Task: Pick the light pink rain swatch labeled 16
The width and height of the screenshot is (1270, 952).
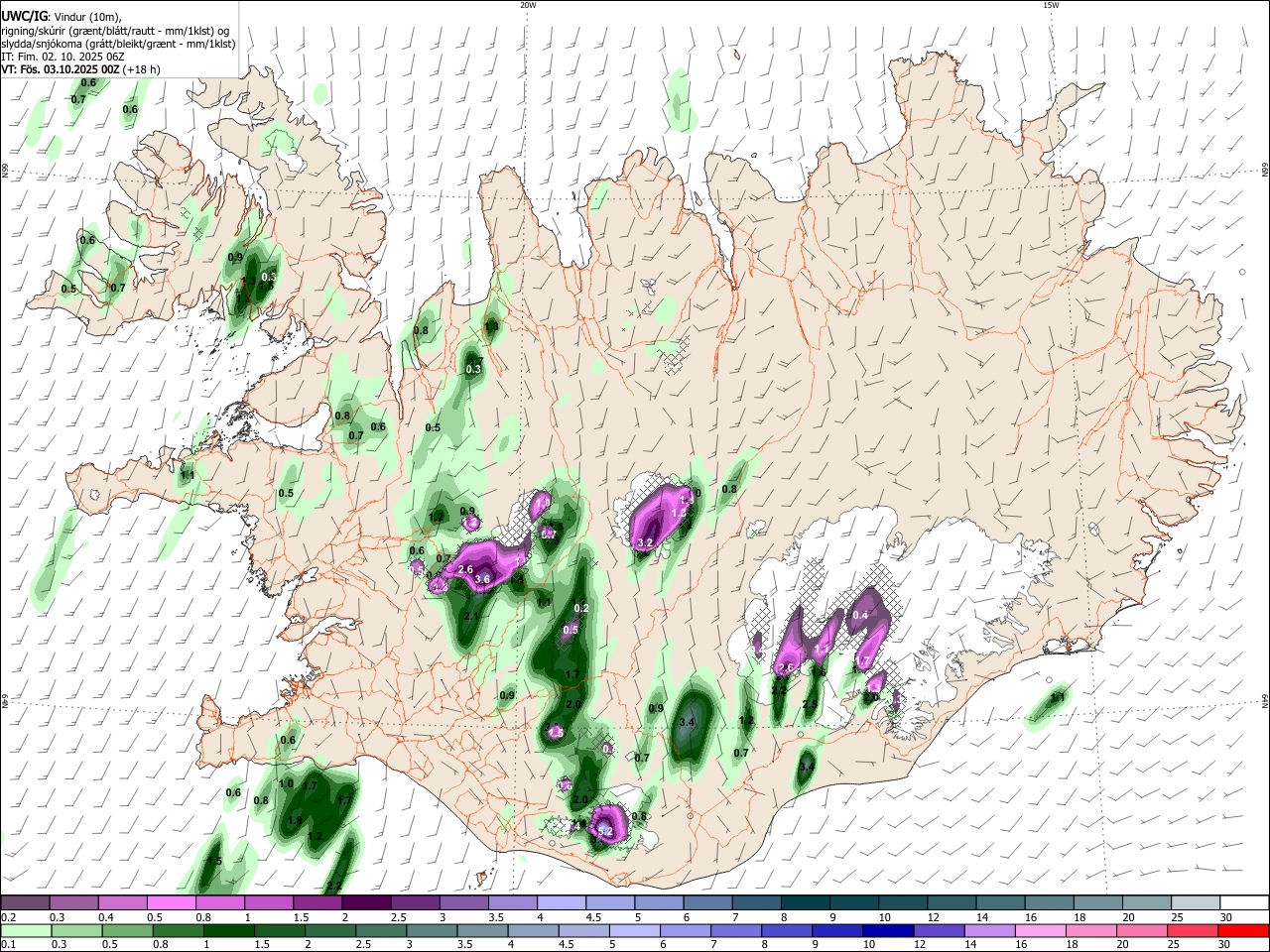Action: (1040, 930)
